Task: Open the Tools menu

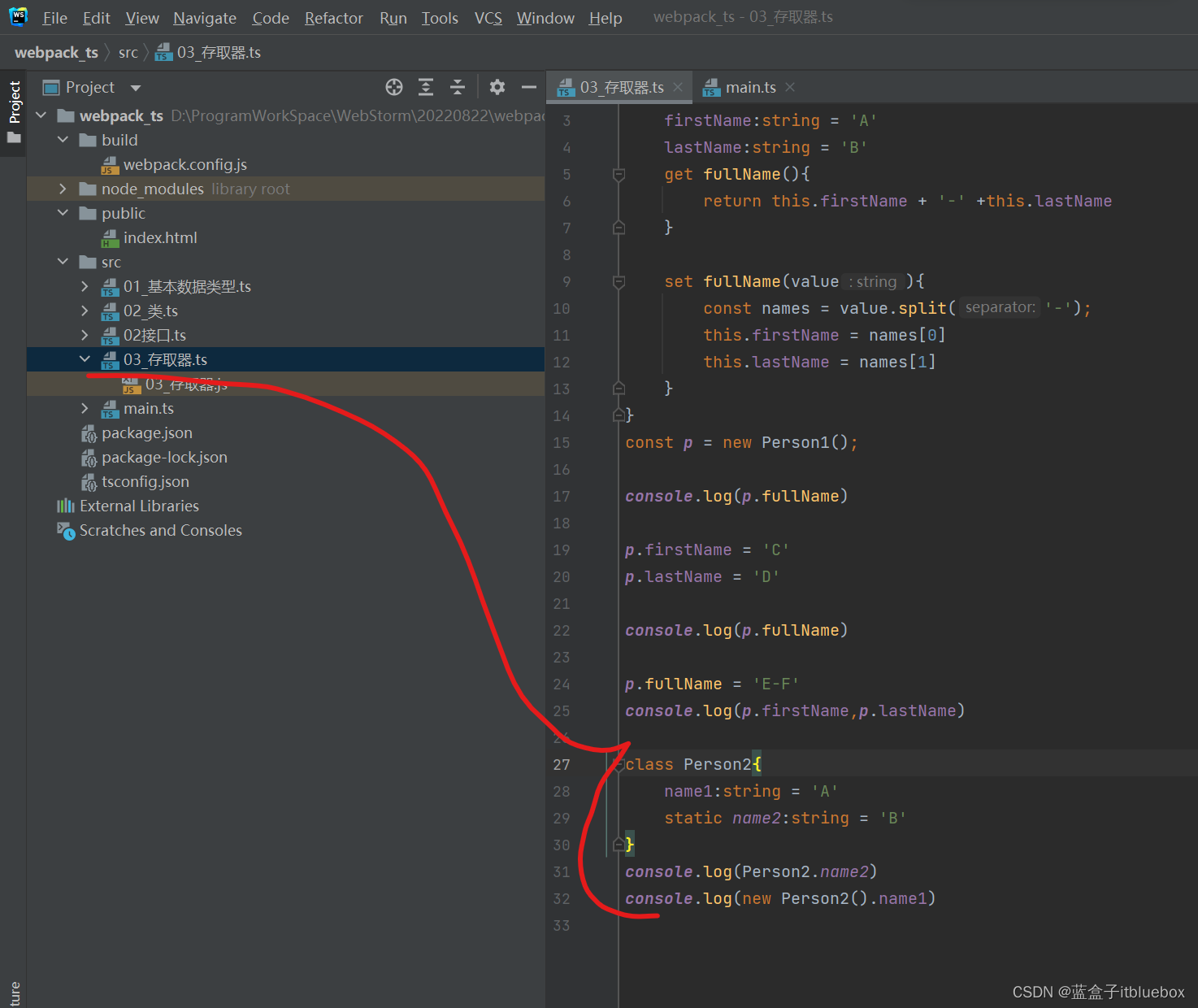Action: pyautogui.click(x=440, y=18)
